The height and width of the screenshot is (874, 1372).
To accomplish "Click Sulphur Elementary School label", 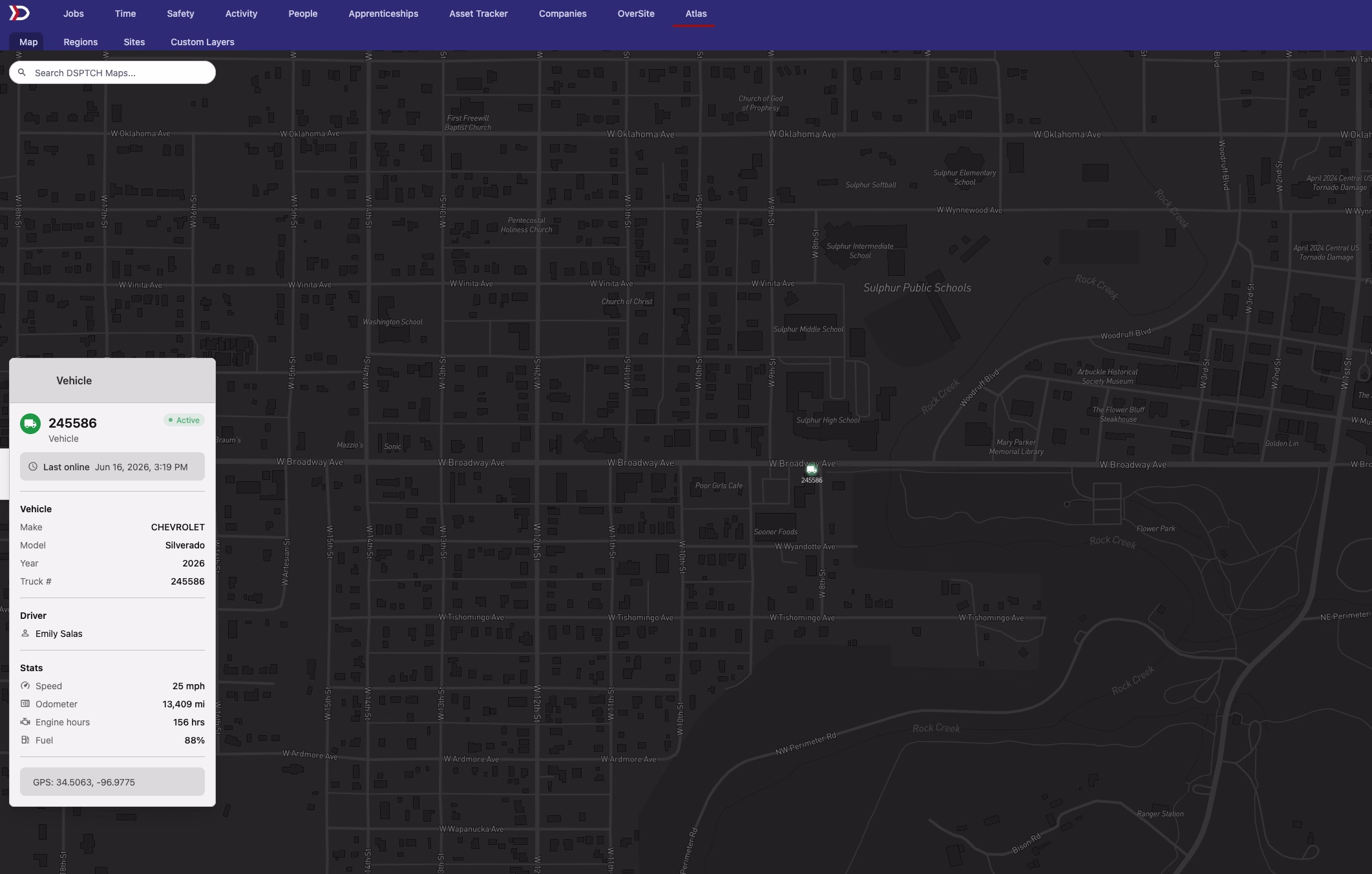I will pos(964,177).
